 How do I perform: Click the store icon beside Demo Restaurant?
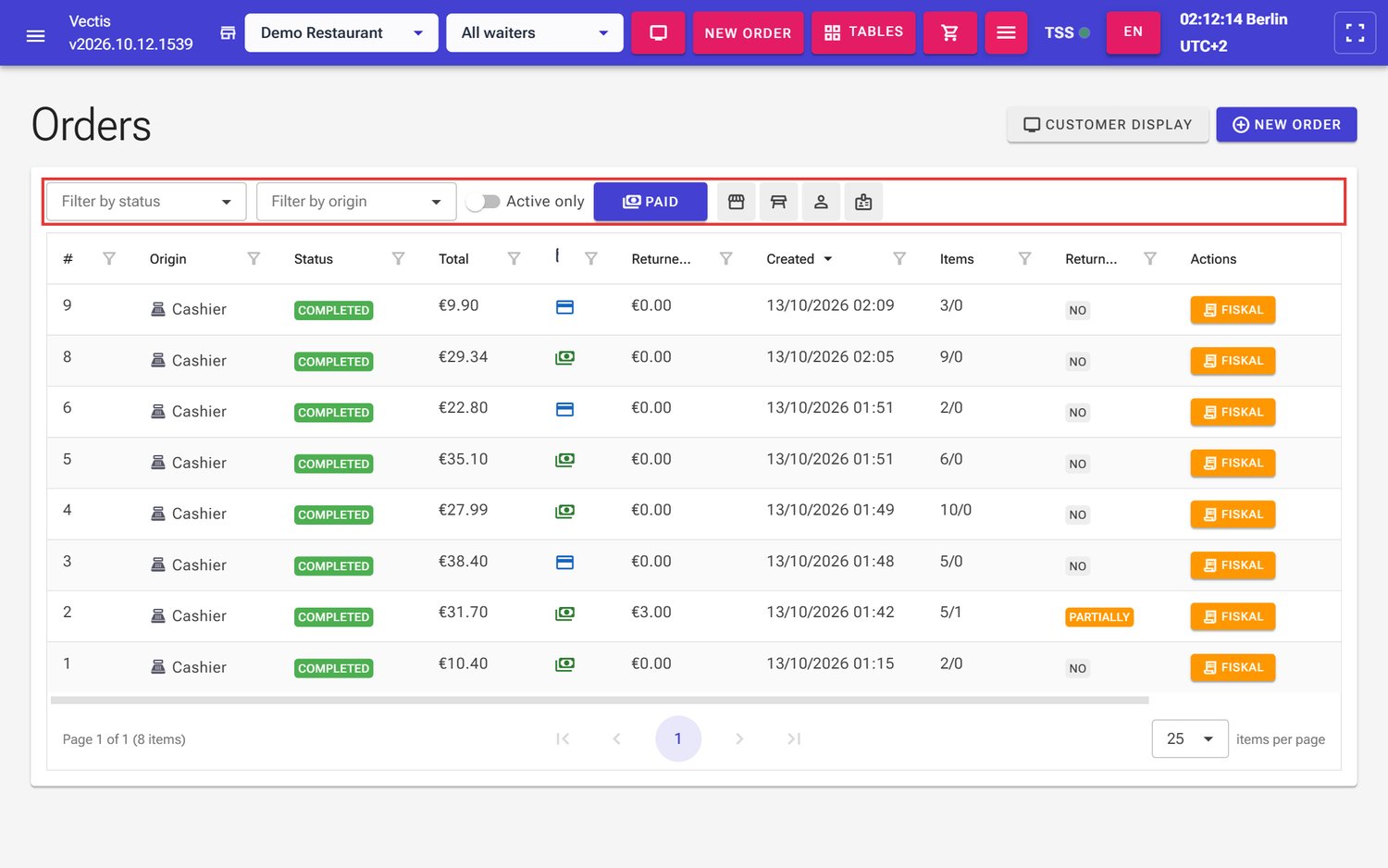pyautogui.click(x=228, y=33)
